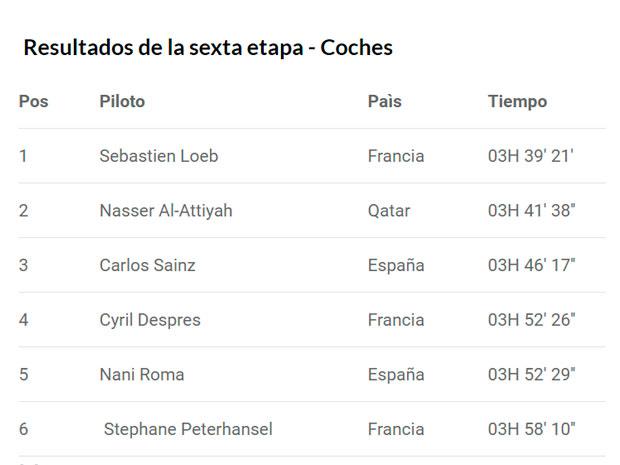Click driver name Nasser Al-Attiyah
Viewport: 620px width, 465px height.
click(166, 211)
